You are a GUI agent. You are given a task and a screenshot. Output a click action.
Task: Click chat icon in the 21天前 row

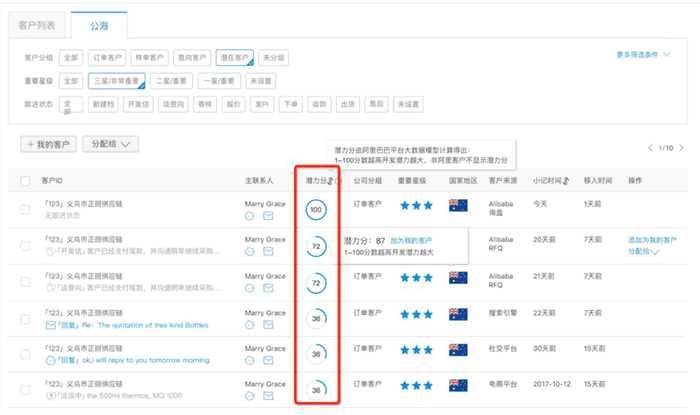[x=250, y=288]
